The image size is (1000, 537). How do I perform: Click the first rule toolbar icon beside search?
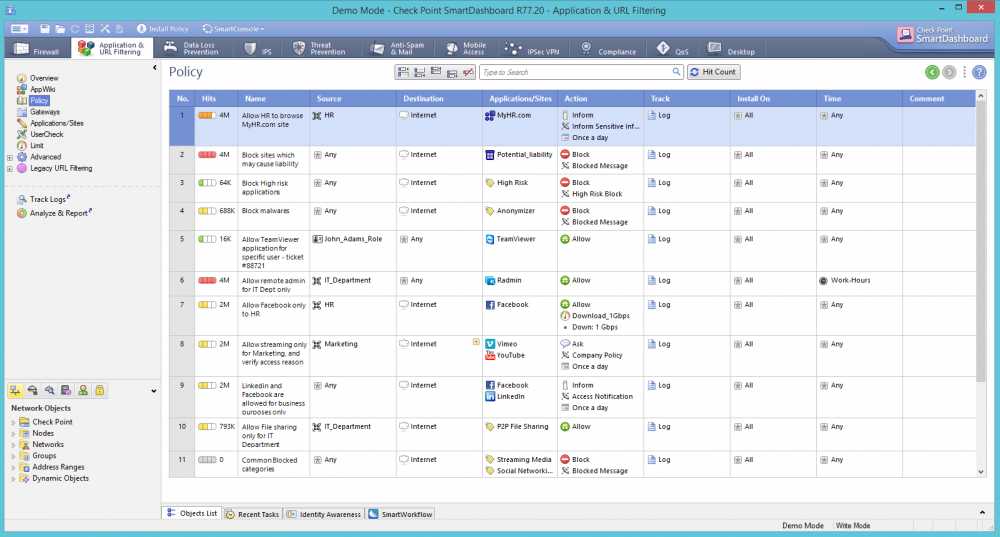(x=403, y=72)
